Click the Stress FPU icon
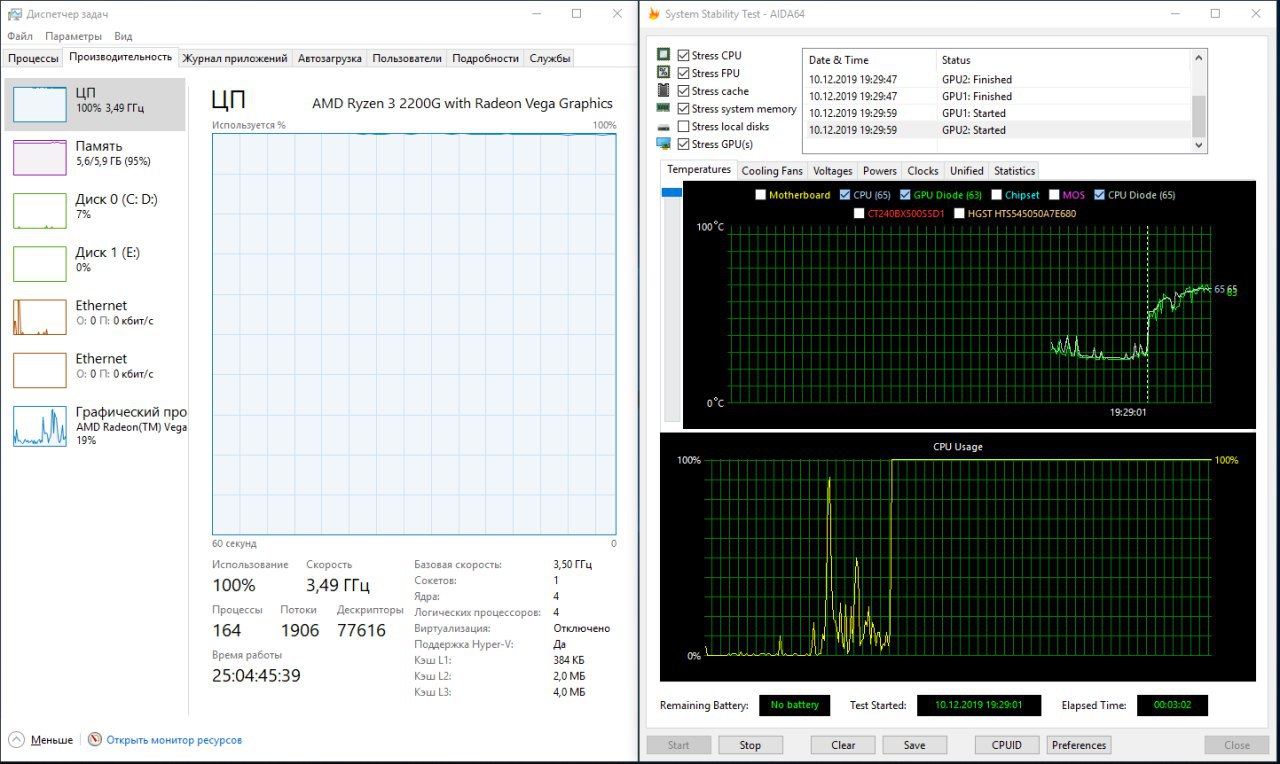 pos(663,73)
